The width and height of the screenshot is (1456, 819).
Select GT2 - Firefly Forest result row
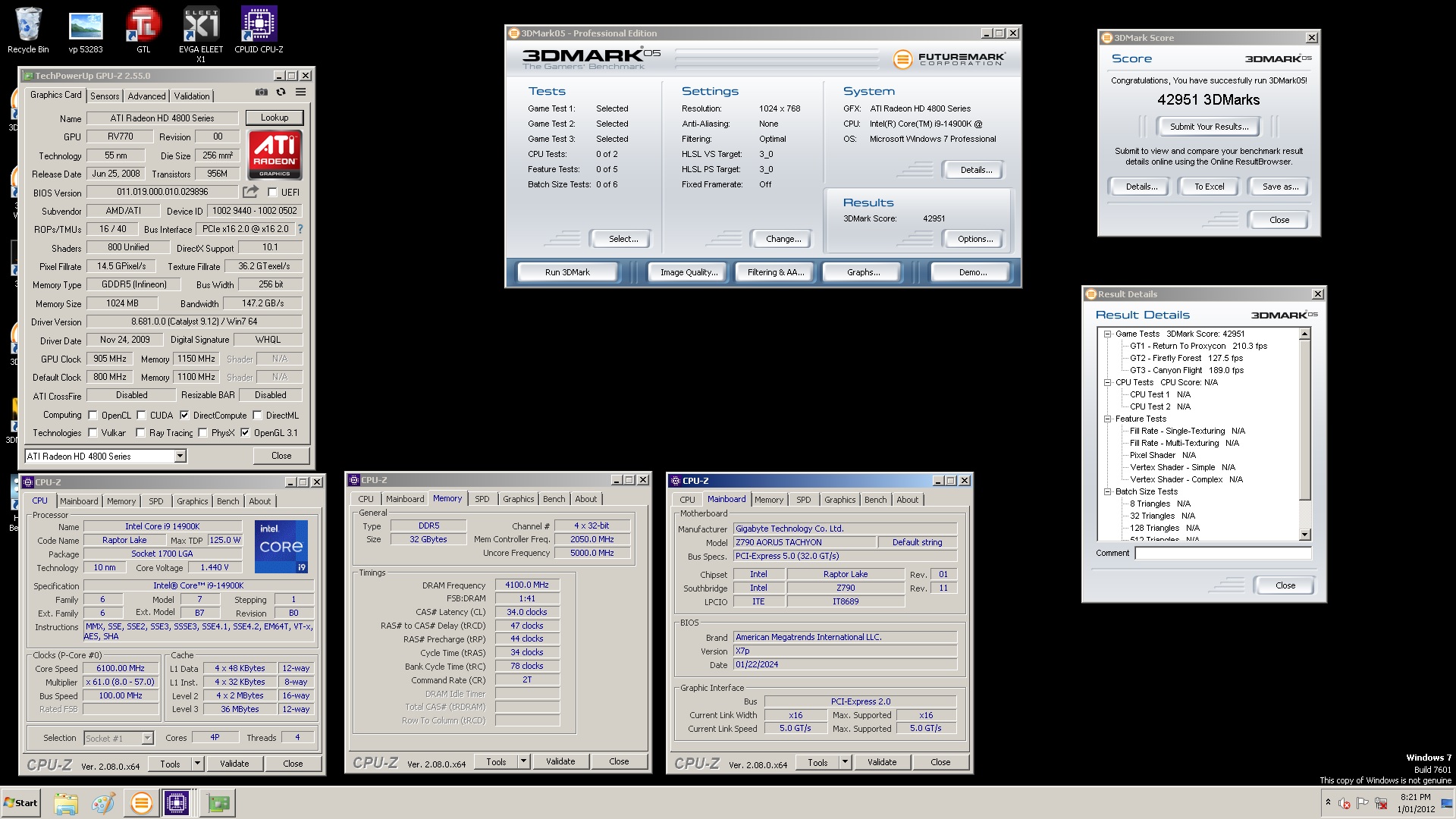tap(1186, 358)
